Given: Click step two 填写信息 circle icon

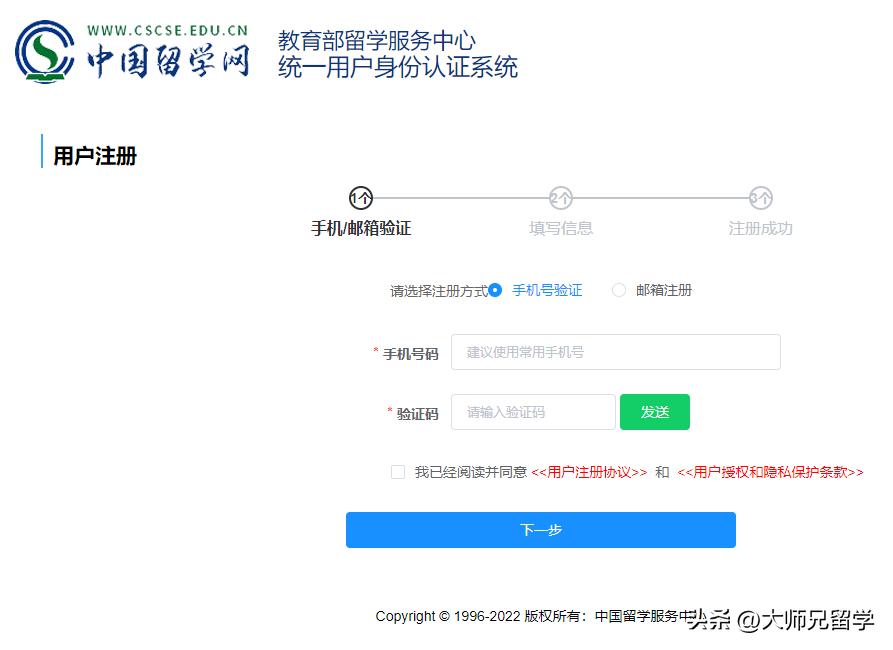Looking at the screenshot, I should point(560,198).
